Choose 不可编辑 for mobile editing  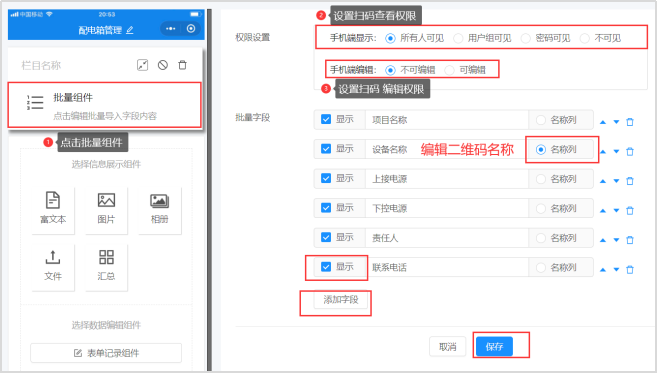pos(390,70)
